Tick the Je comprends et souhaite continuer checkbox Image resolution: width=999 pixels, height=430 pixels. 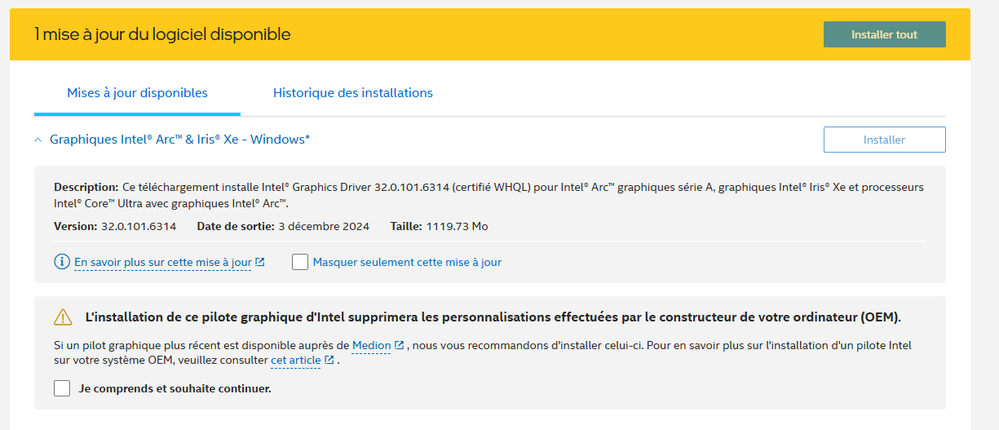pos(62,388)
